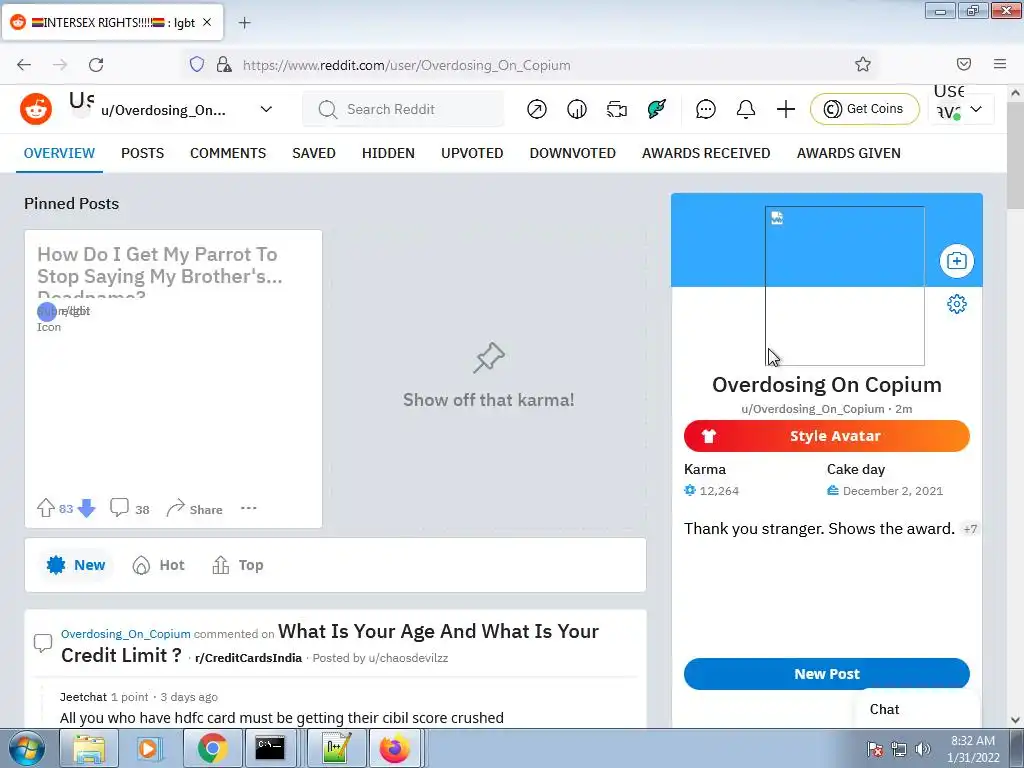This screenshot has width=1024, height=768.
Task: Open the Windows Start menu
Action: click(x=27, y=749)
